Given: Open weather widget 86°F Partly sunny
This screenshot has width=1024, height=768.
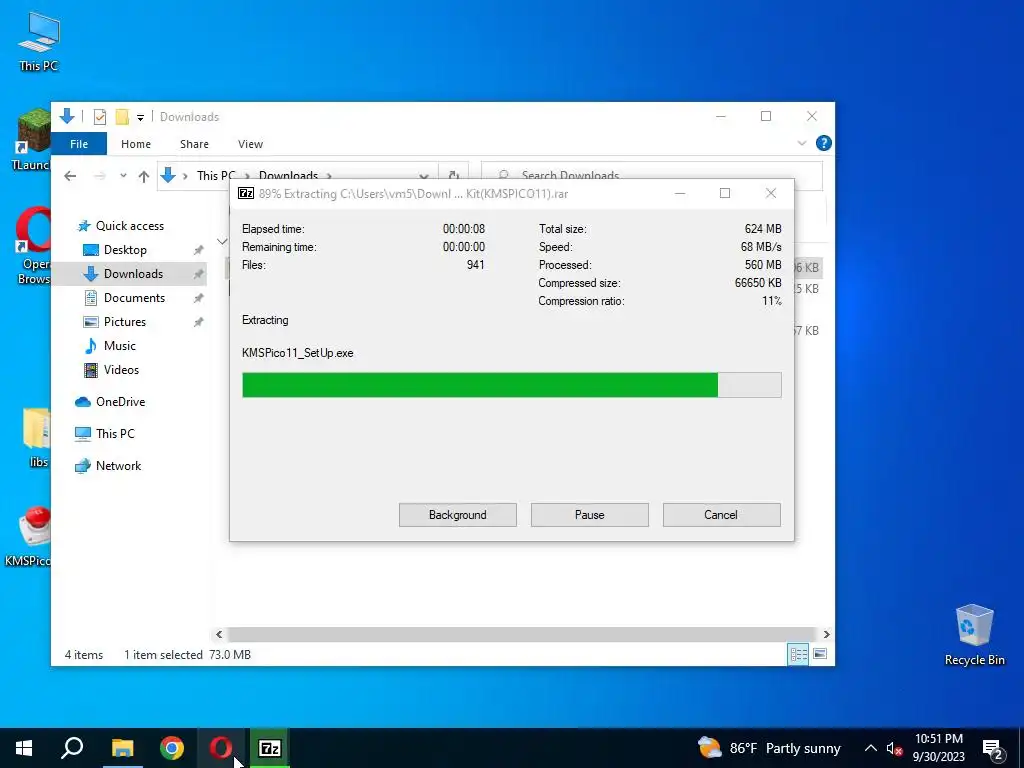Looking at the screenshot, I should pos(769,748).
